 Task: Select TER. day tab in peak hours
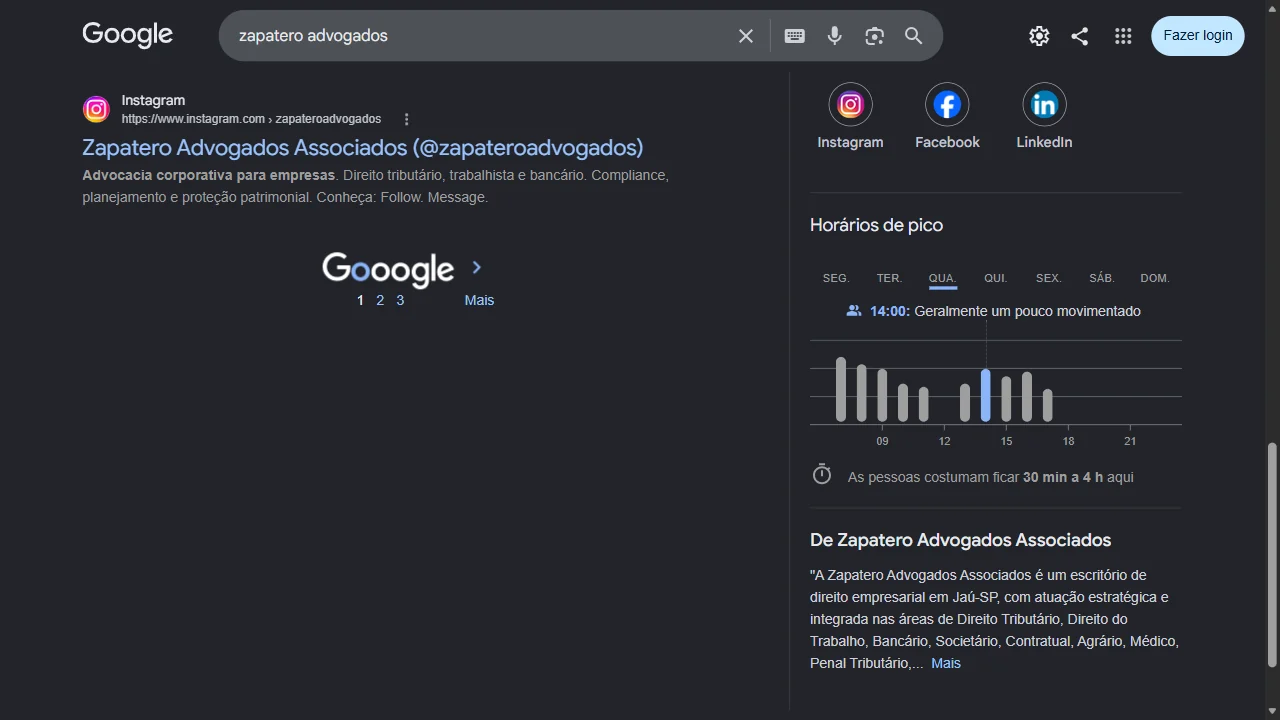click(889, 278)
